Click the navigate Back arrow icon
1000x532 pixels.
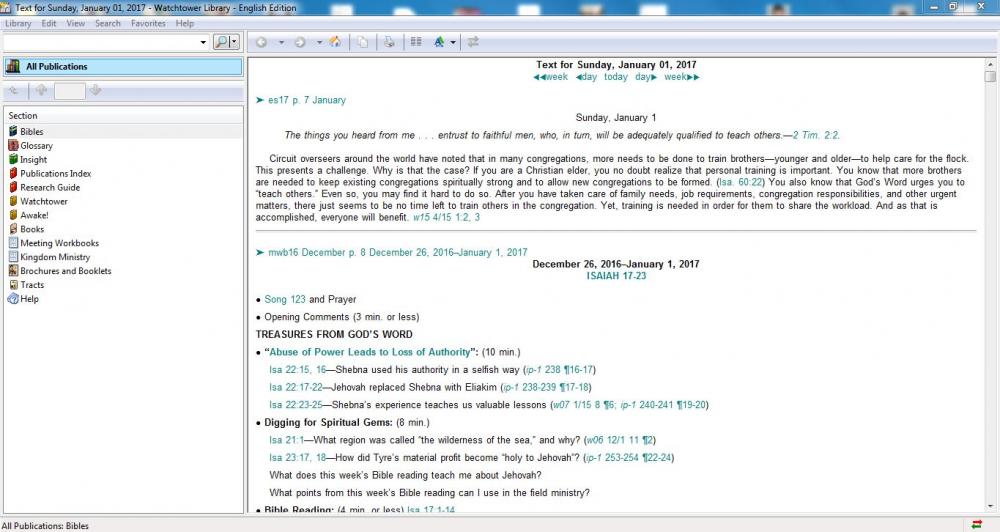[x=261, y=42]
